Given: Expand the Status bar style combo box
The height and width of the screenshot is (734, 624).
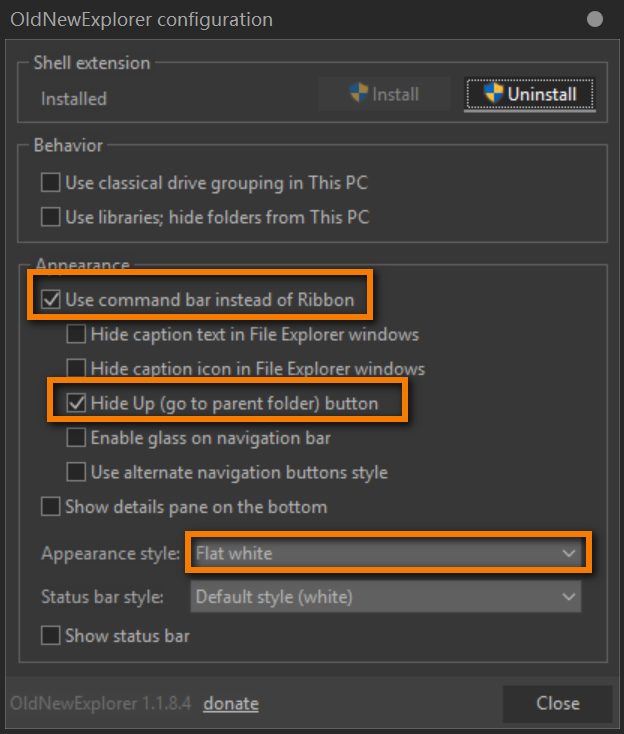Looking at the screenshot, I should 386,596.
